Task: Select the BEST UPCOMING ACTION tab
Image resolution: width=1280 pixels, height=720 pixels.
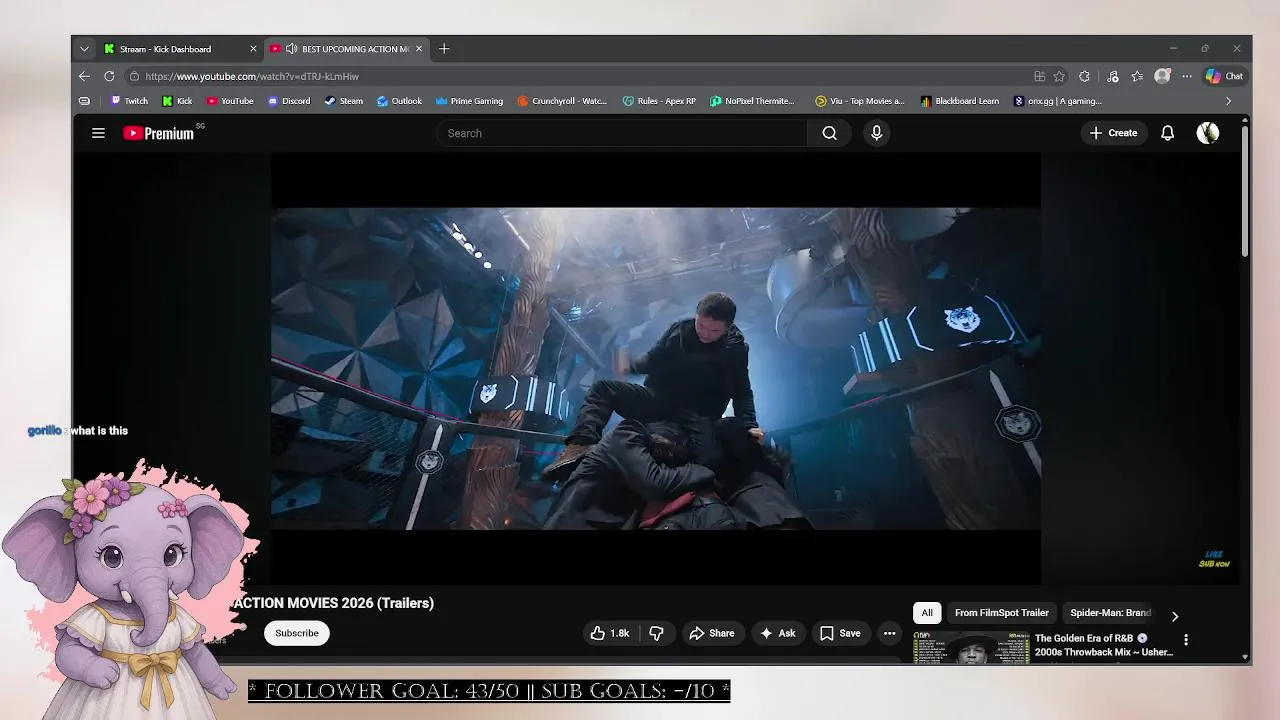Action: [347, 49]
